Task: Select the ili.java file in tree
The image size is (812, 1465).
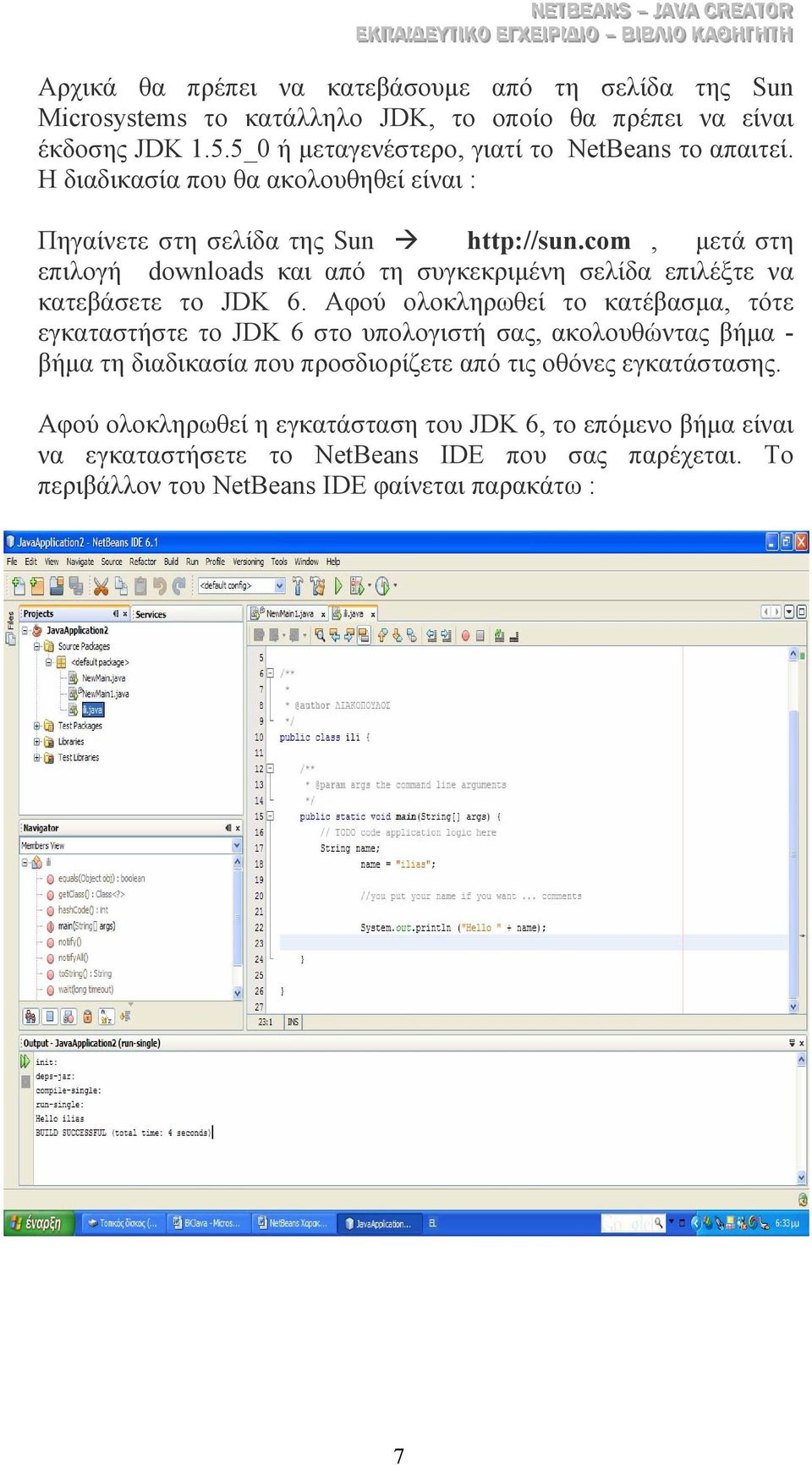Action: point(92,710)
